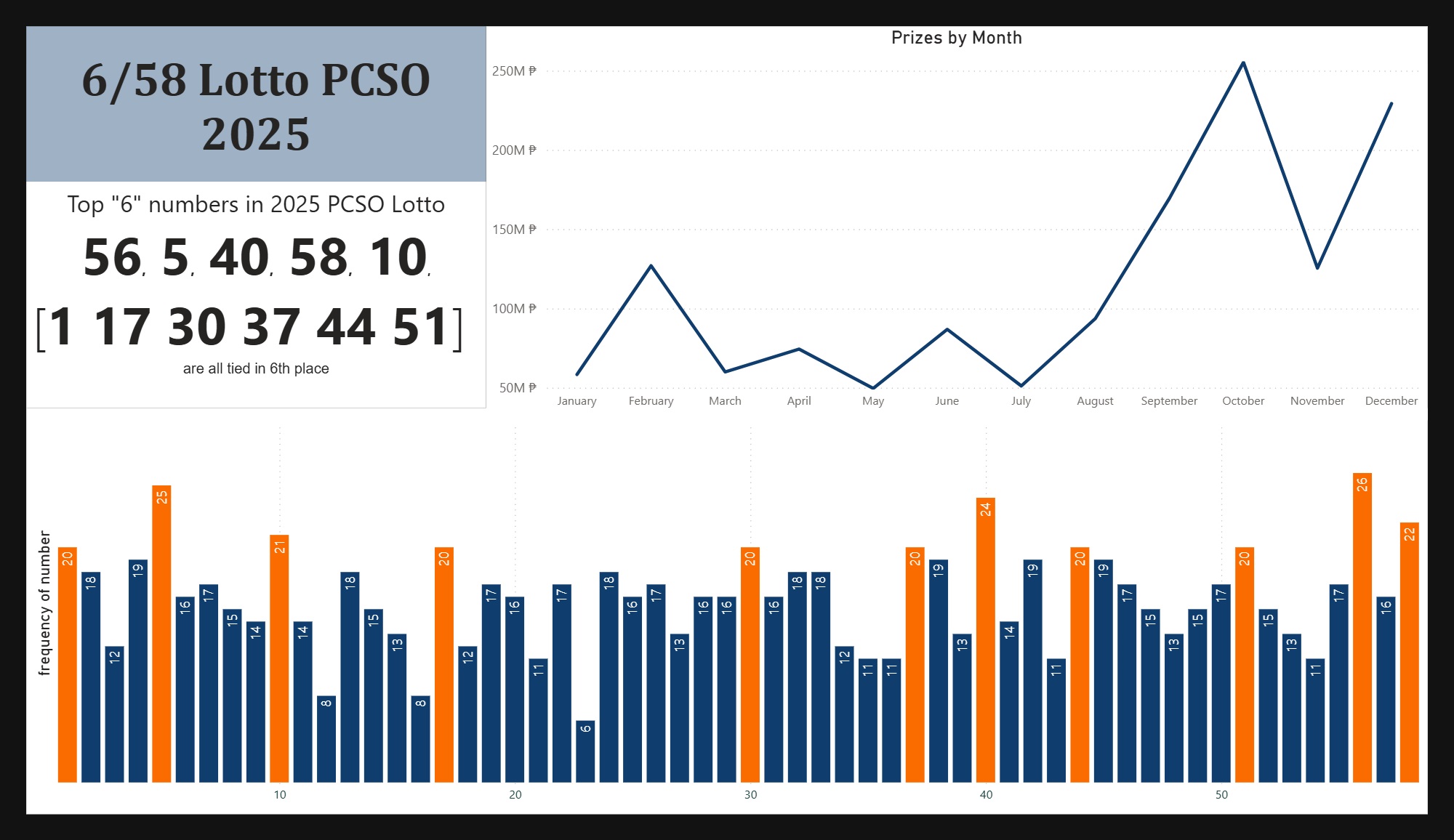Viewport: 1454px width, 840px height.
Task: Click the 'frequency of number' axis title
Action: pyautogui.click(x=44, y=603)
